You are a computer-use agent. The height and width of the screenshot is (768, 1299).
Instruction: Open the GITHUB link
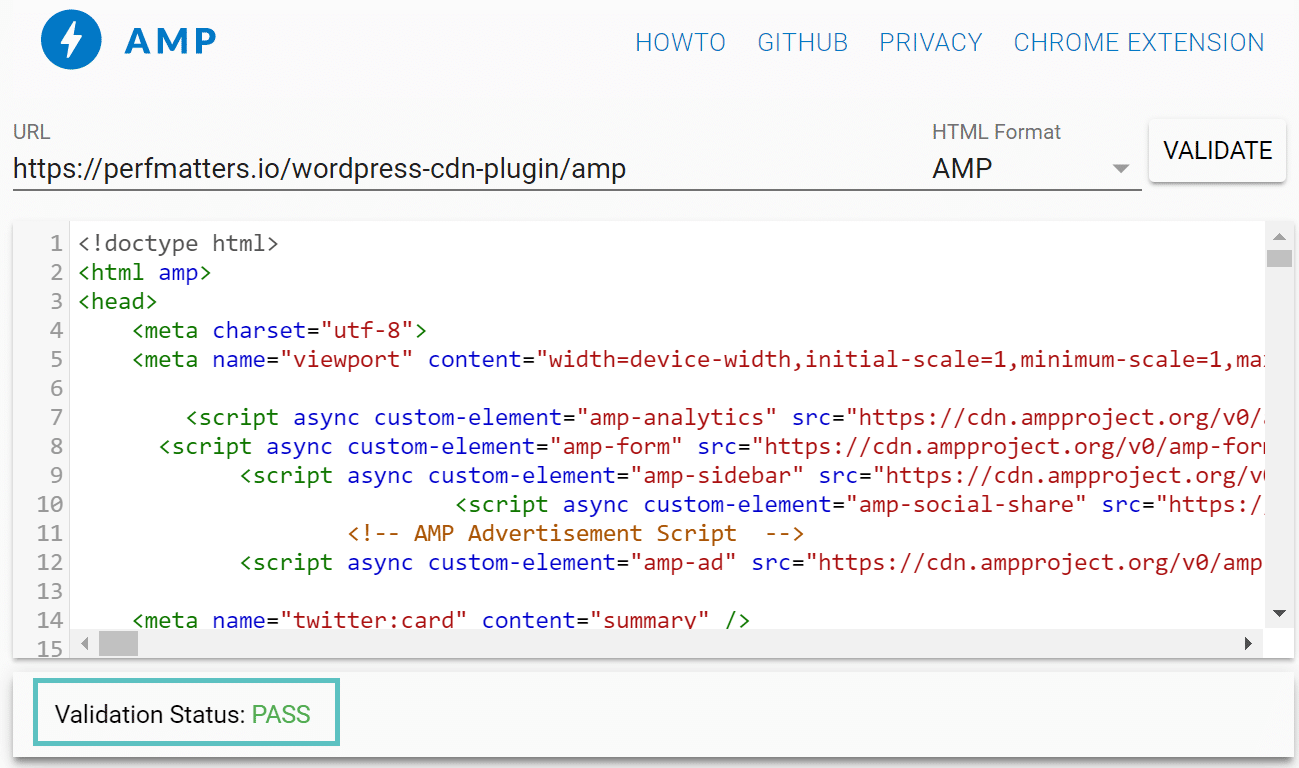coord(802,42)
